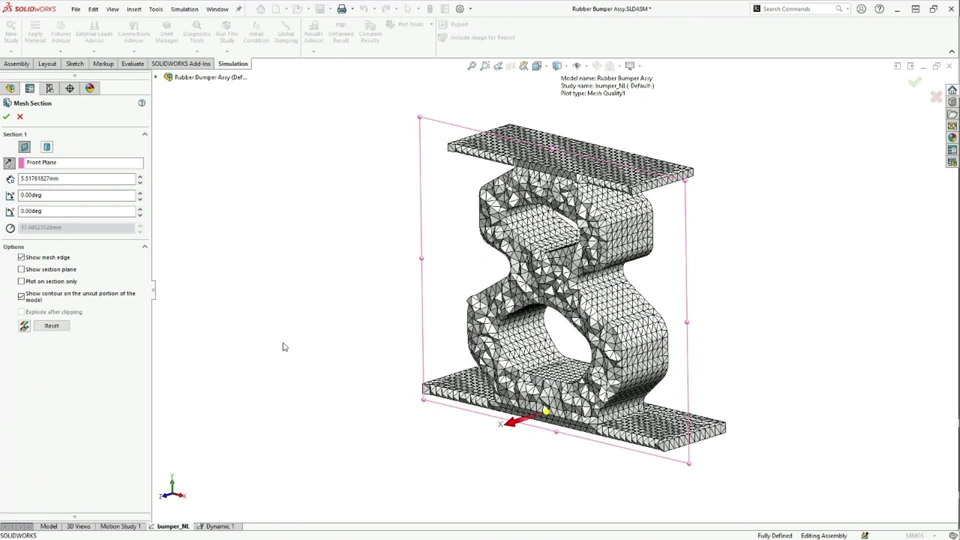Viewport: 960px width, 540px height.
Task: Enable the Plot on section only checkbox
Action: 21,282
